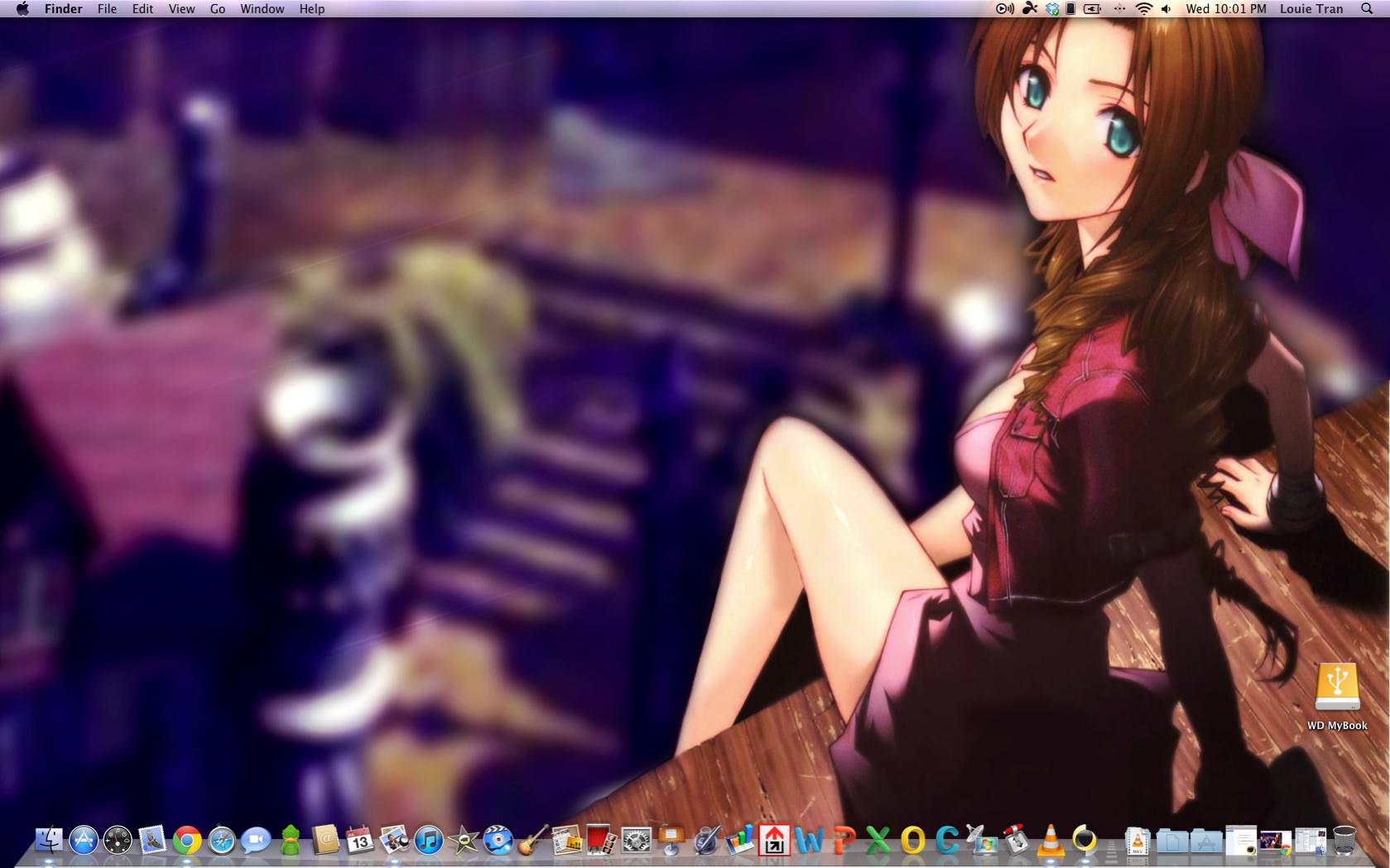Open Spotlight search magnifier

point(1367,9)
